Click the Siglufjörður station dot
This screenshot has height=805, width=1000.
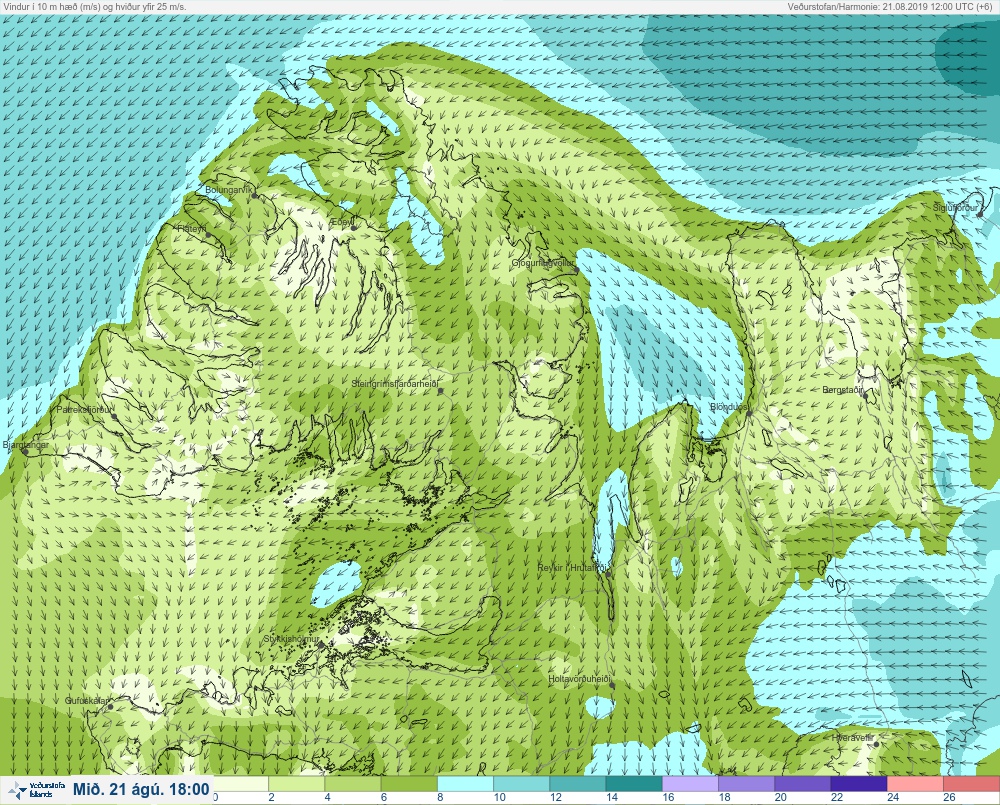980,214
